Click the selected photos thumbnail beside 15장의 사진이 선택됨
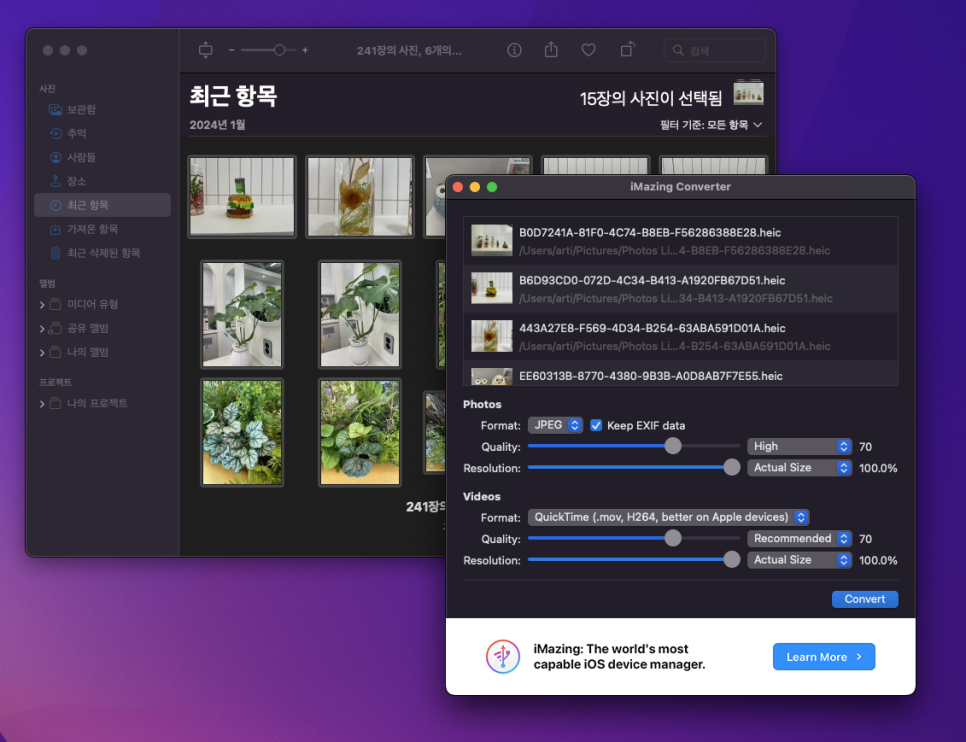Image resolution: width=966 pixels, height=742 pixels. pyautogui.click(x=748, y=92)
